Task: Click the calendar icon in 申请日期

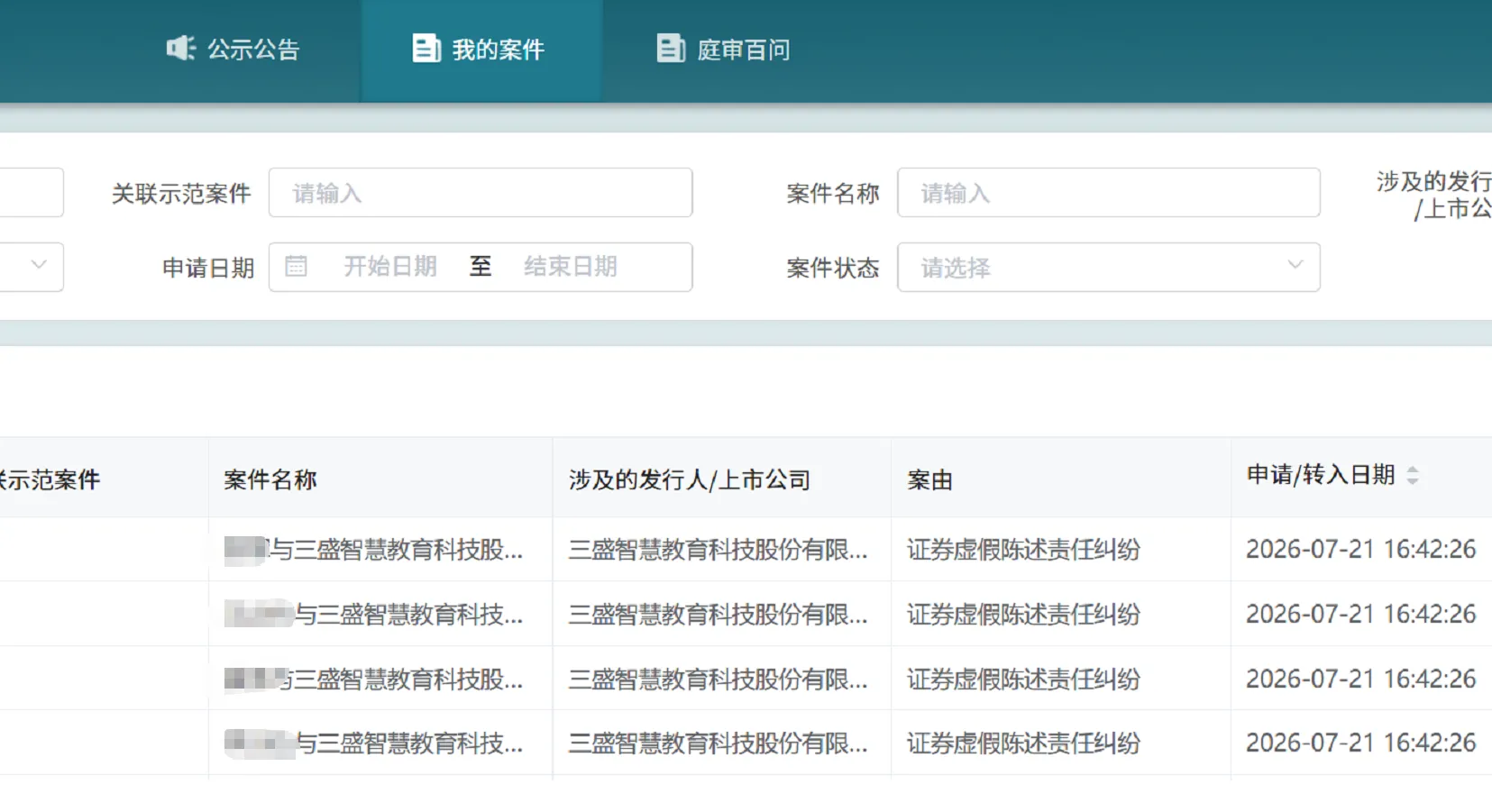Action: (x=296, y=267)
